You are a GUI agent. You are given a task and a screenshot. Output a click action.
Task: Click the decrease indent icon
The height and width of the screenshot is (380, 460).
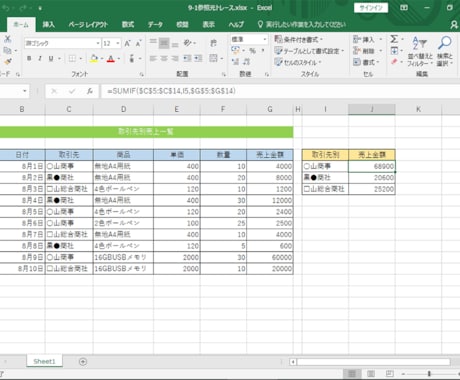pos(187,59)
